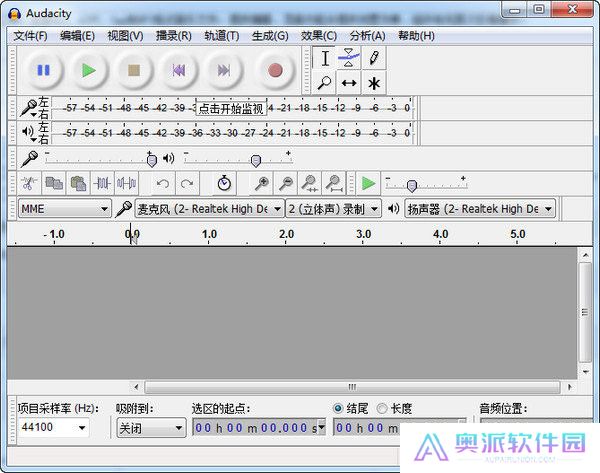The image size is (600, 473).
Task: Skip to start of project
Action: tap(179, 70)
